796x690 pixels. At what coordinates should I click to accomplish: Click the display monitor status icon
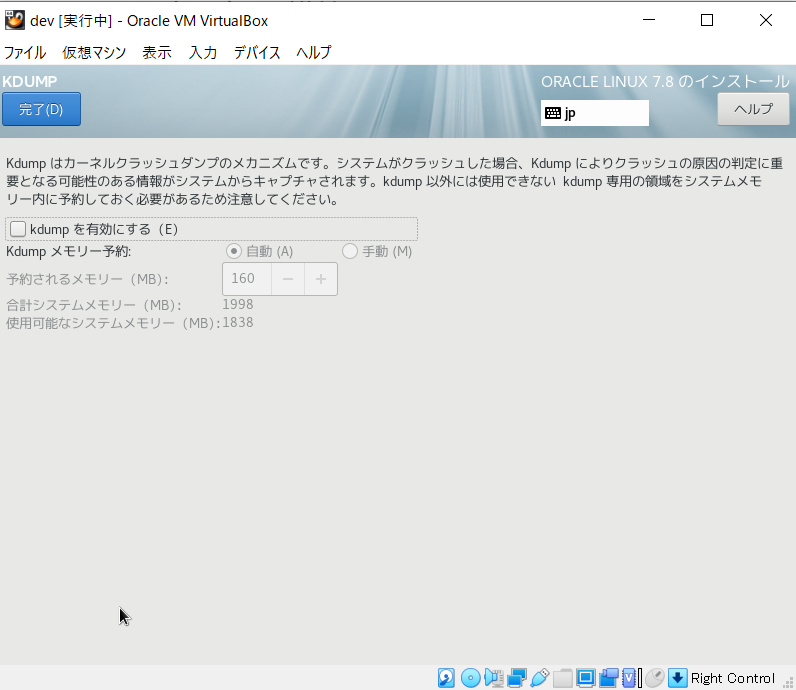click(x=585, y=678)
